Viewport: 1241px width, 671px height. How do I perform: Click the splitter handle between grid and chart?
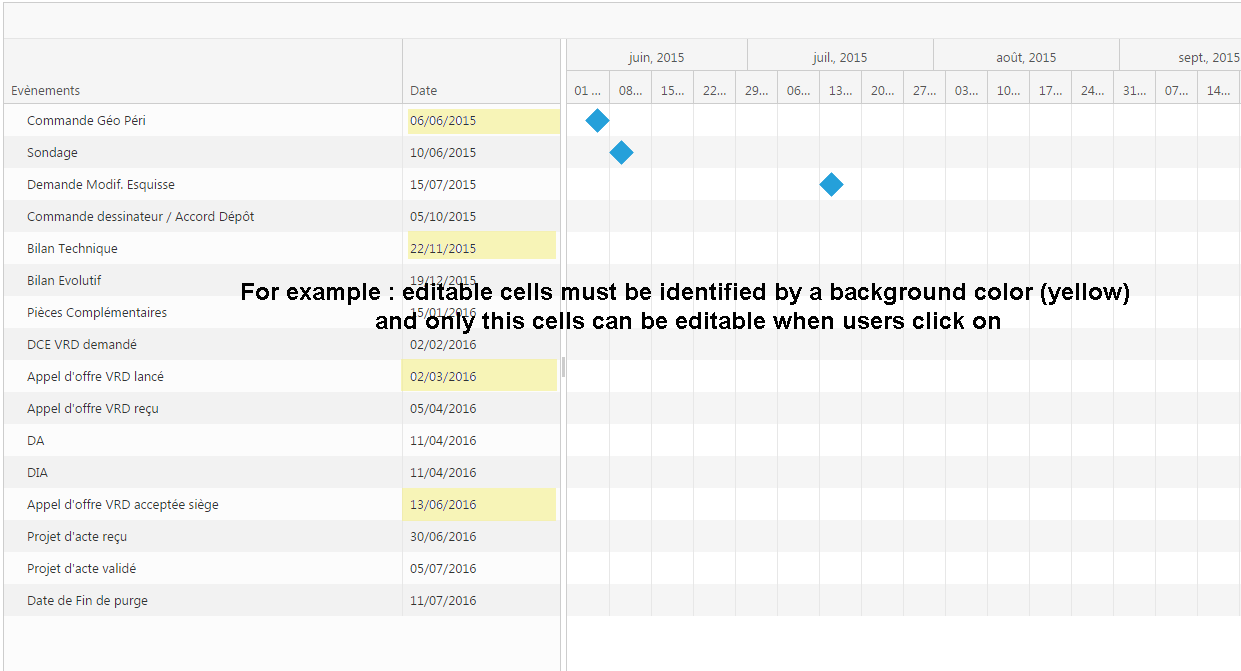coord(563,367)
